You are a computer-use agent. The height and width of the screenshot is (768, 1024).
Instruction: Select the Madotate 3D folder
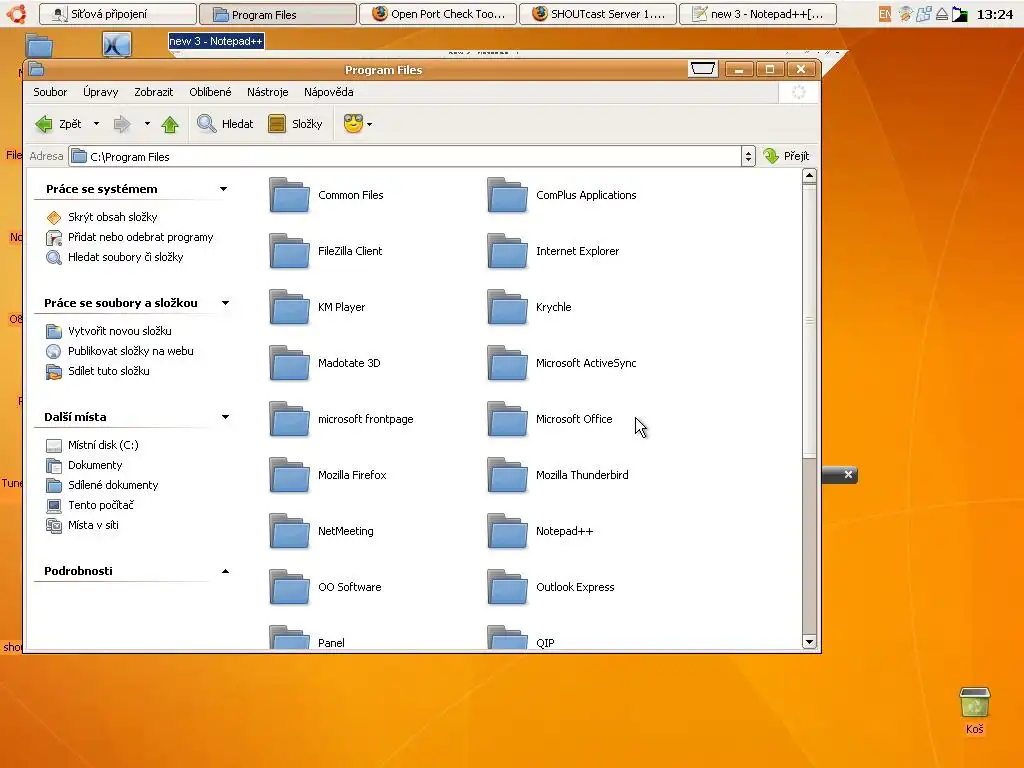(325, 363)
